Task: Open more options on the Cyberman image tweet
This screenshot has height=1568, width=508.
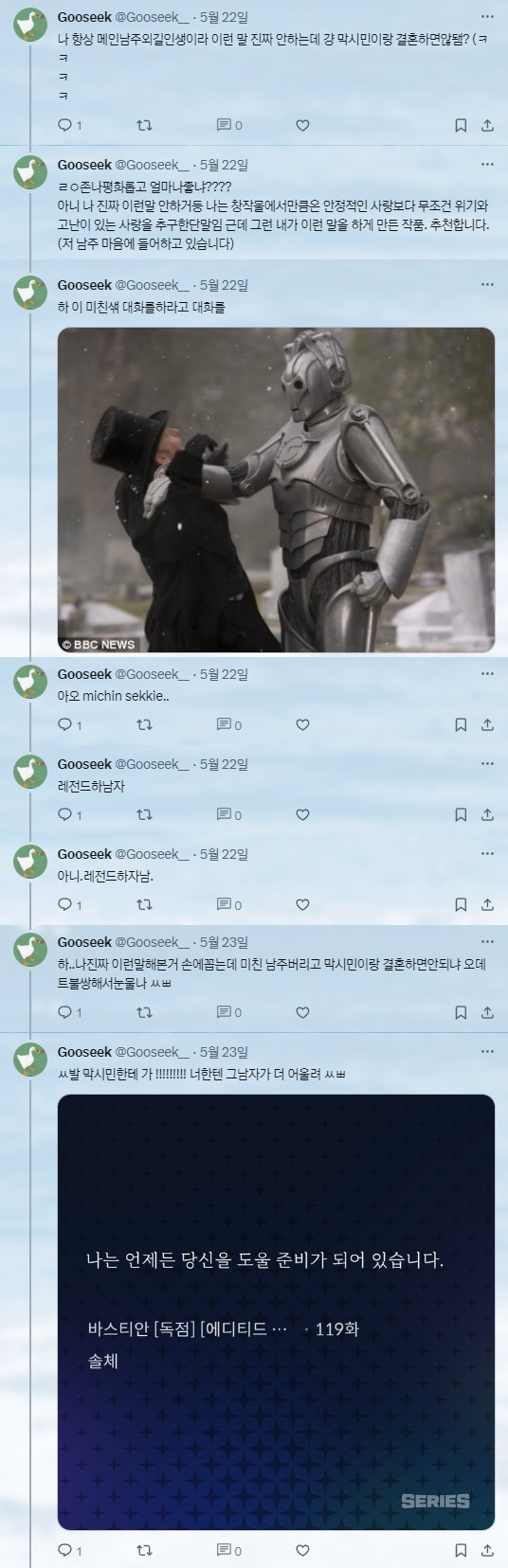Action: [487, 284]
